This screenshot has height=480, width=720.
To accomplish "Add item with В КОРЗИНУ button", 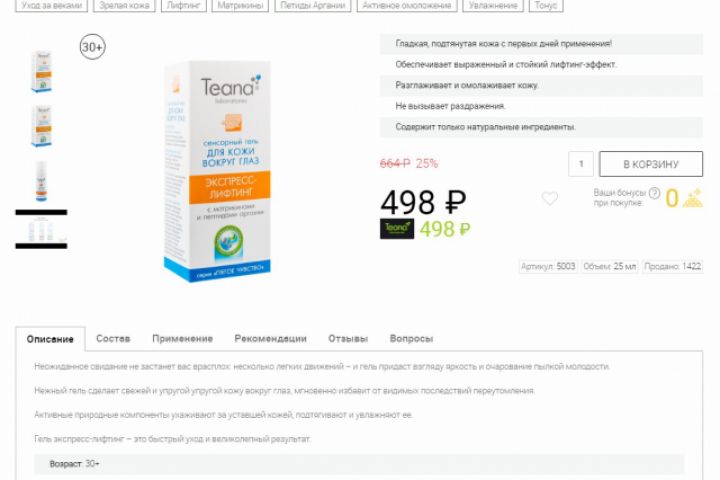I will (x=651, y=164).
